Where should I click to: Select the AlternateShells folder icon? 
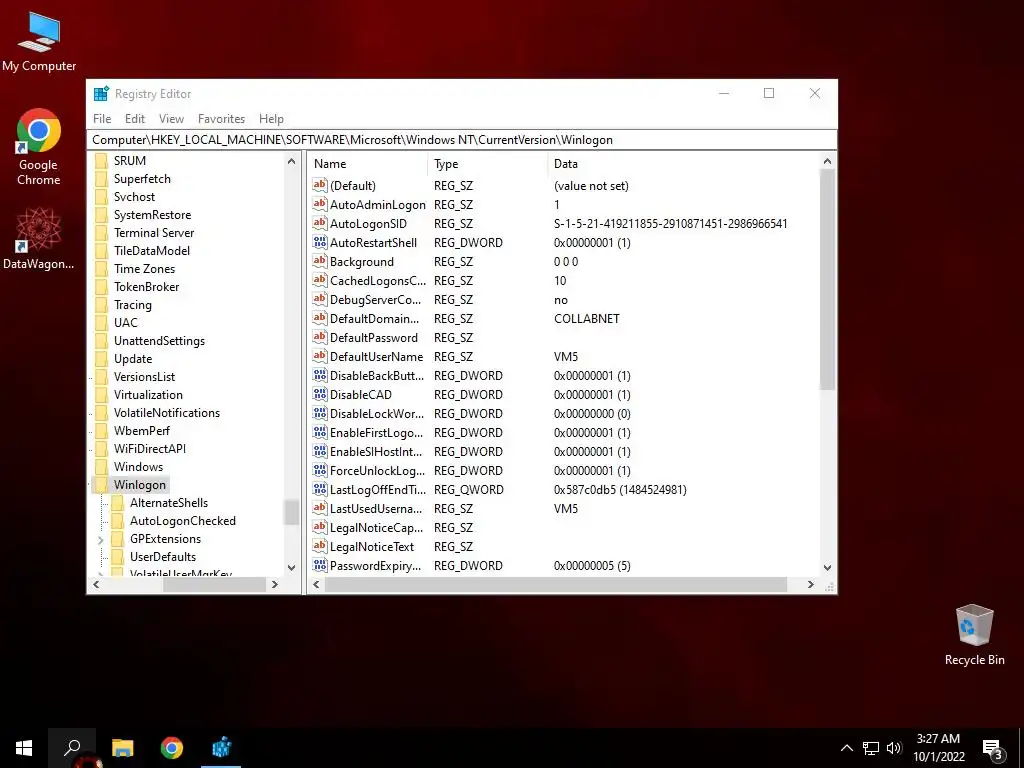[117, 503]
